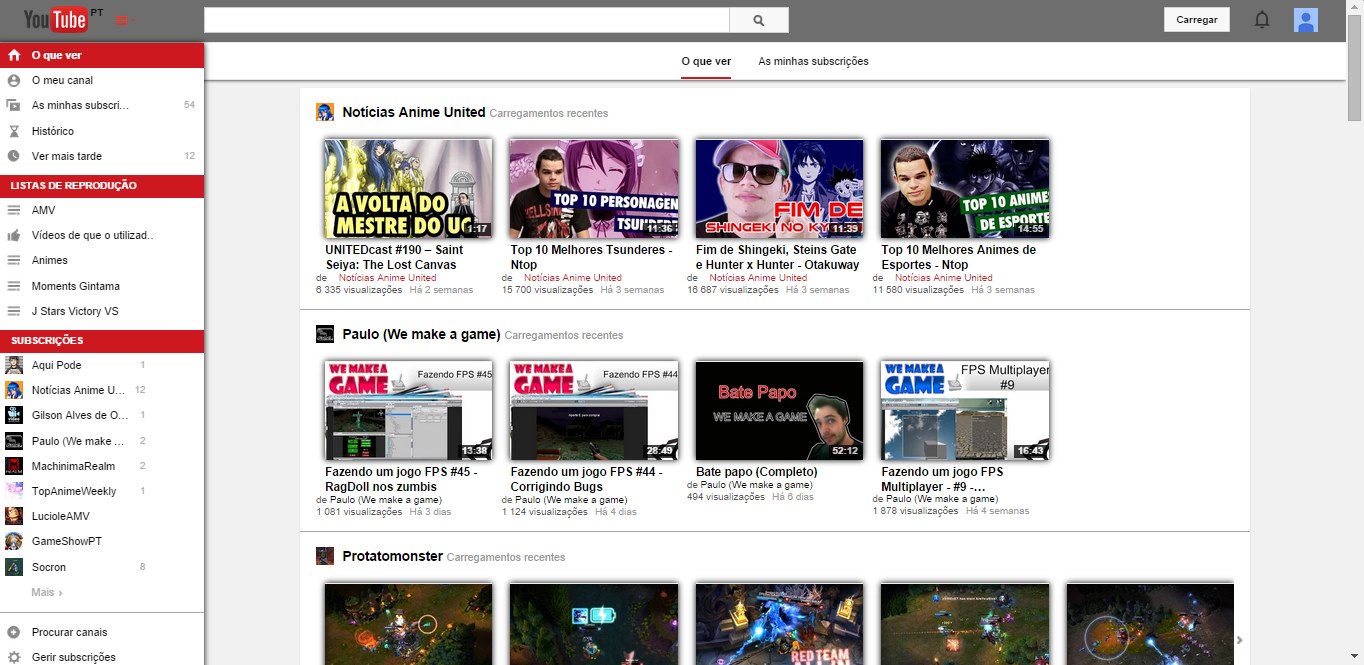Play Fazendo um jogo FPS #45 thumbnail
The image size is (1364, 665).
(x=408, y=410)
